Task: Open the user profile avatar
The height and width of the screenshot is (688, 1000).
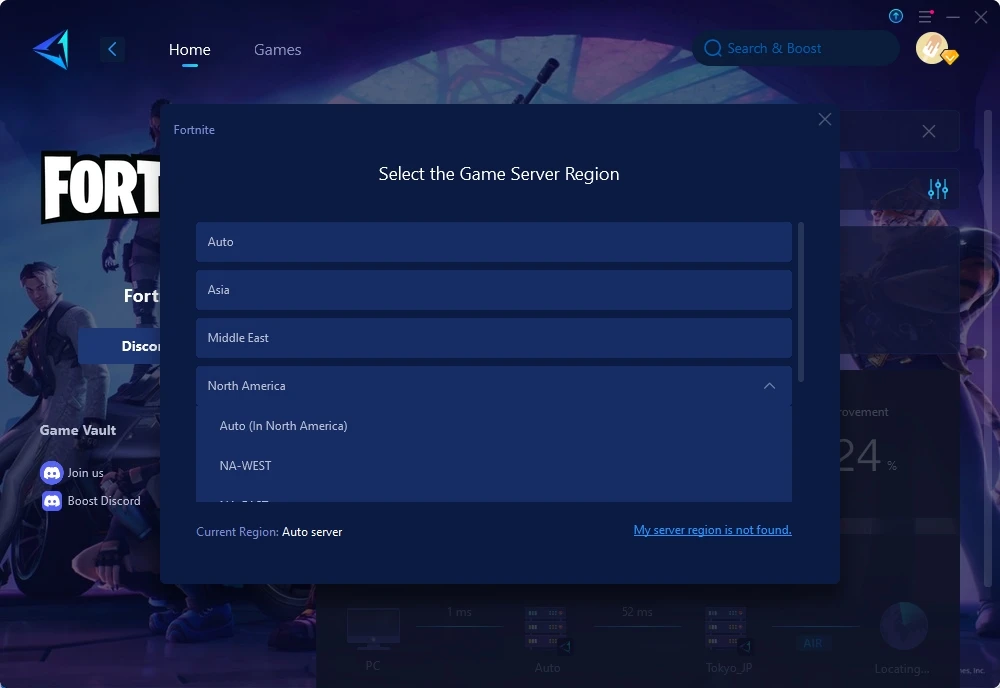Action: 933,48
